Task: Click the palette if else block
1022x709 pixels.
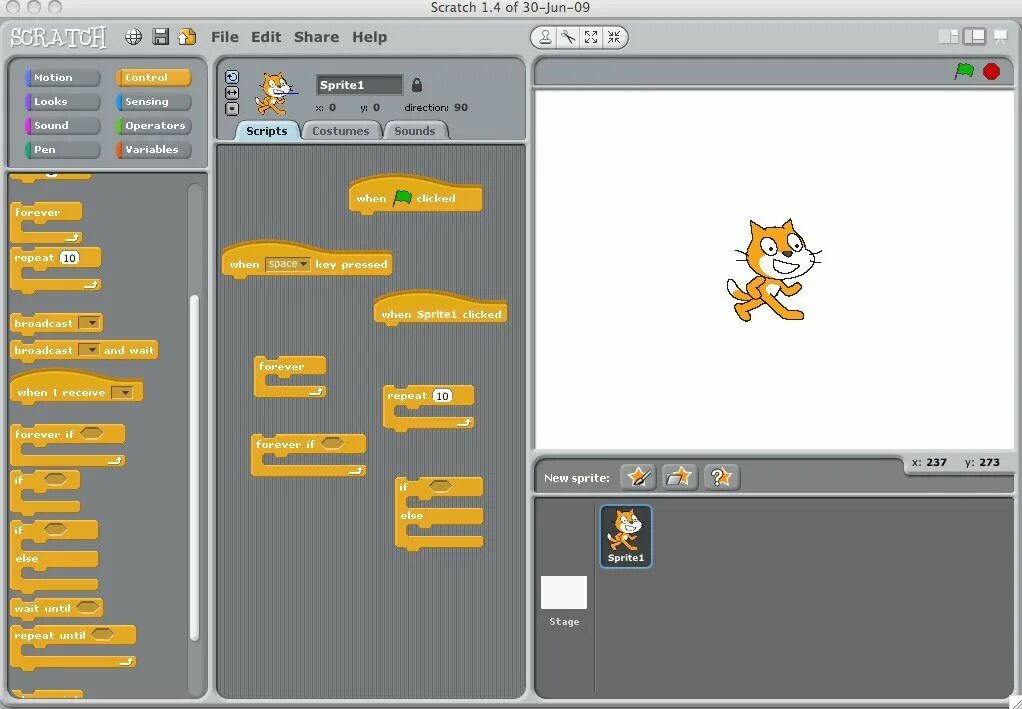Action: [54, 557]
